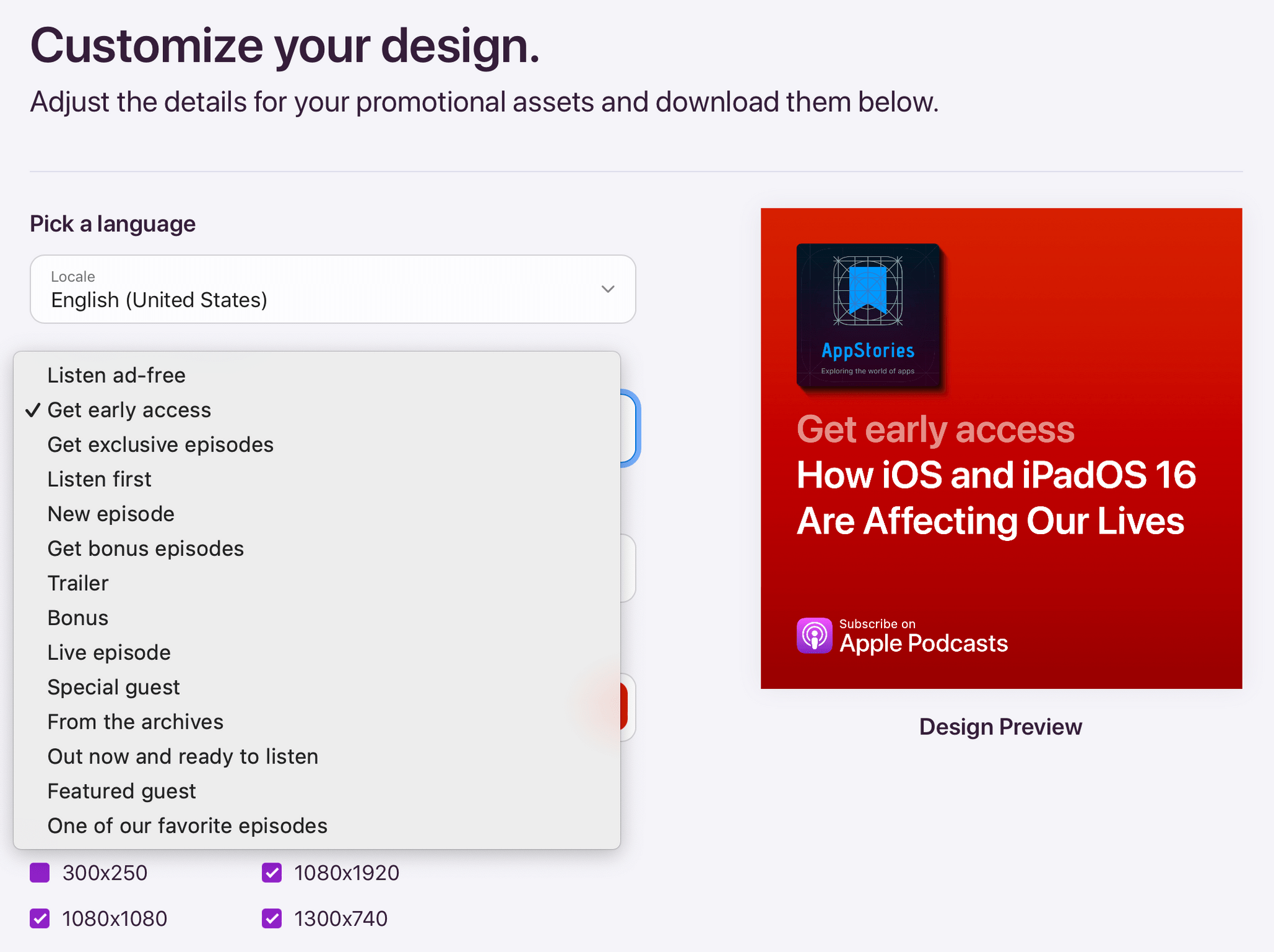Uncheck the 1300x740 size checkbox

coord(272,918)
